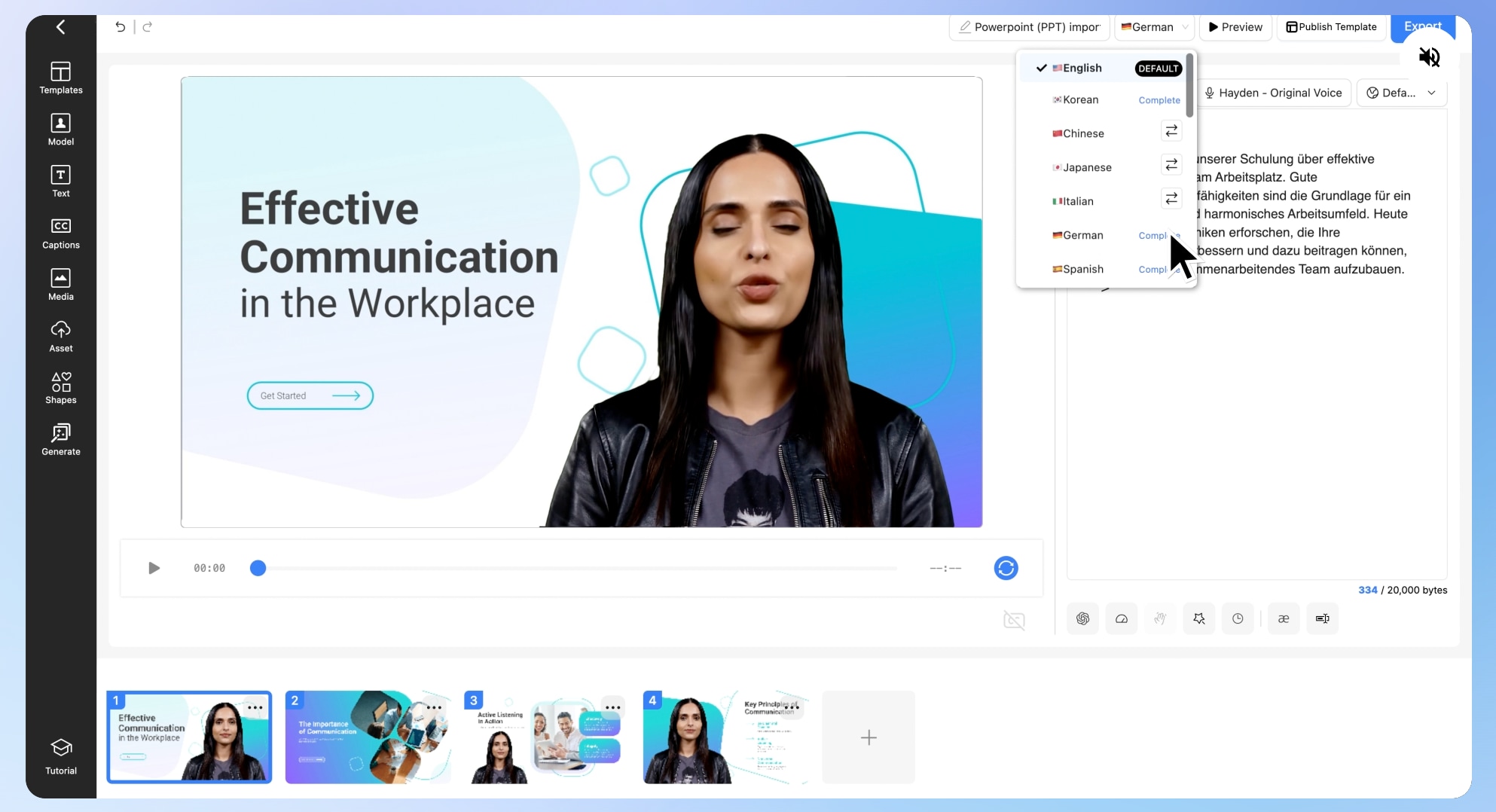
Task: Toggle off the avatar preview camera
Action: 1013,620
